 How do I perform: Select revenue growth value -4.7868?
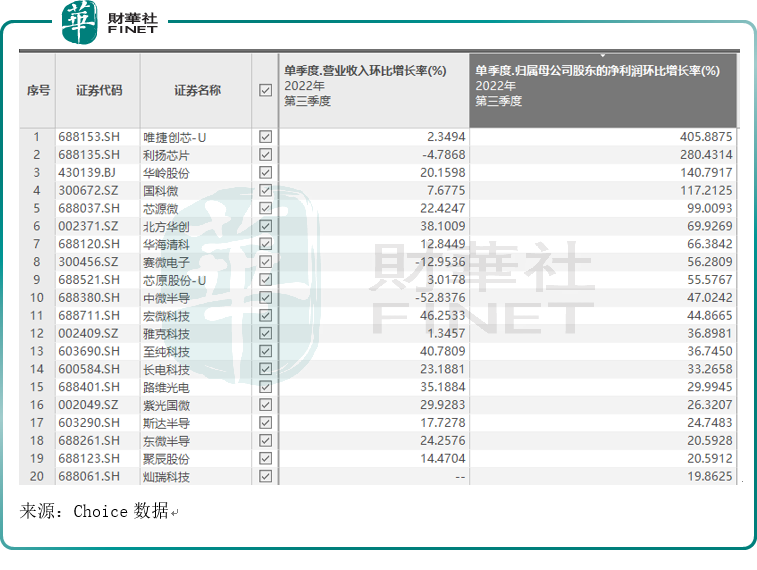[443, 155]
